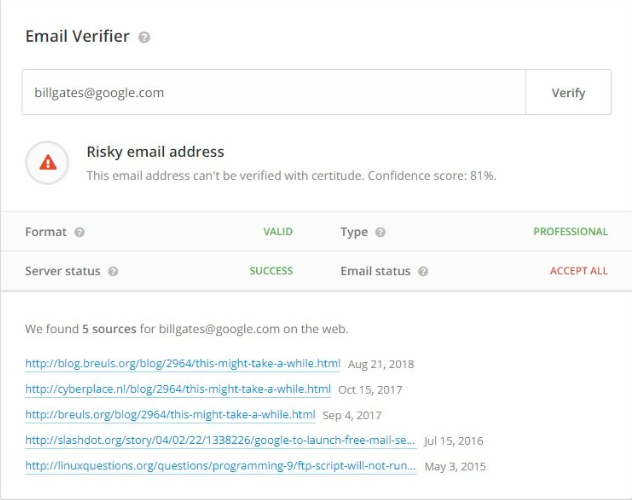Click the Server status help icon

point(113,271)
